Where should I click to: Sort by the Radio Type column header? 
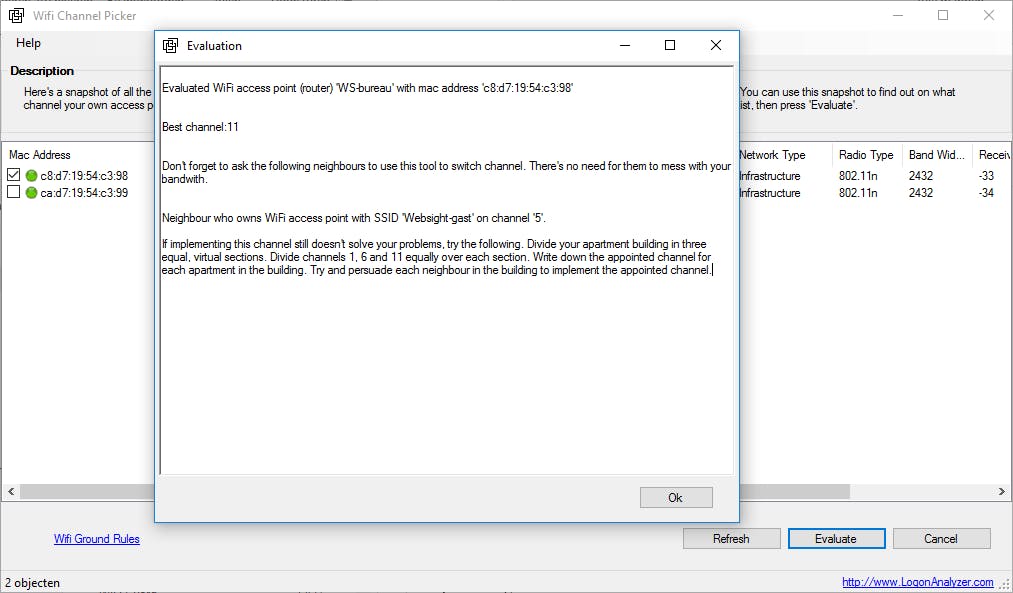pos(866,155)
